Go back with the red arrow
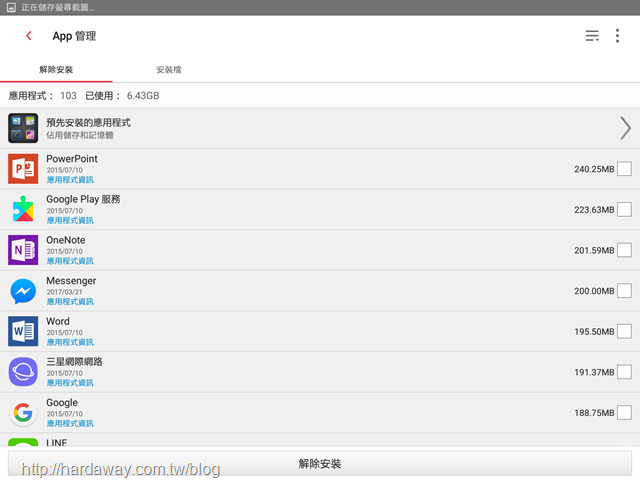Viewport: 640px width, 480px height. pyautogui.click(x=29, y=36)
